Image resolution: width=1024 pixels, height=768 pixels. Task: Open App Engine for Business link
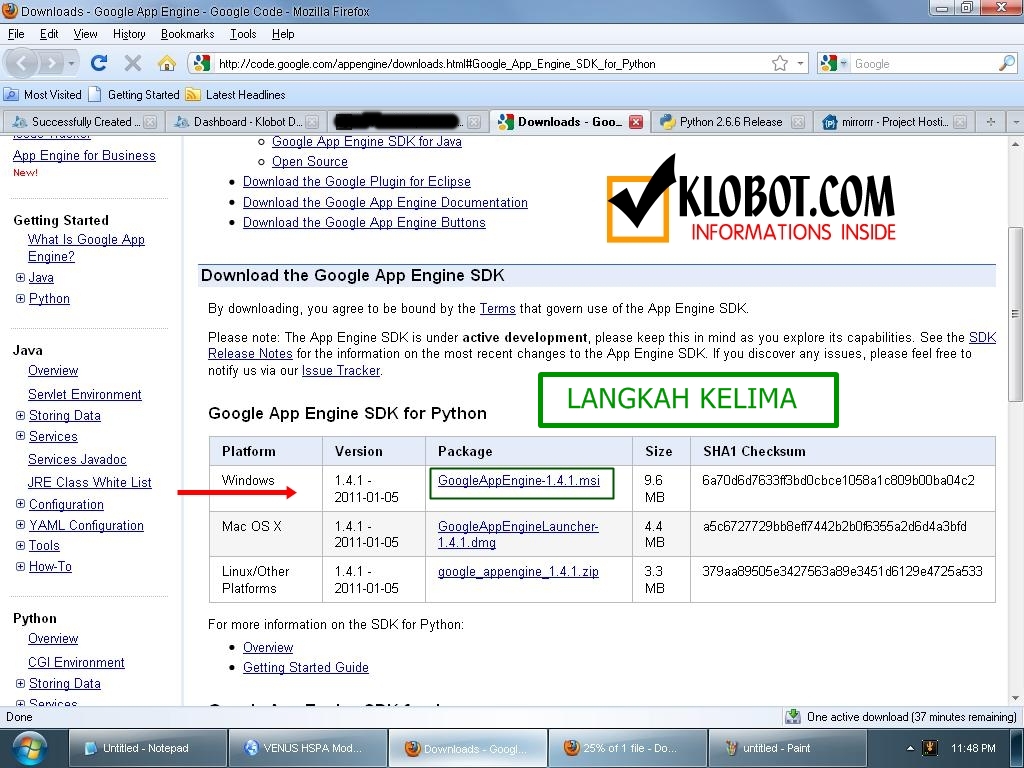point(84,155)
